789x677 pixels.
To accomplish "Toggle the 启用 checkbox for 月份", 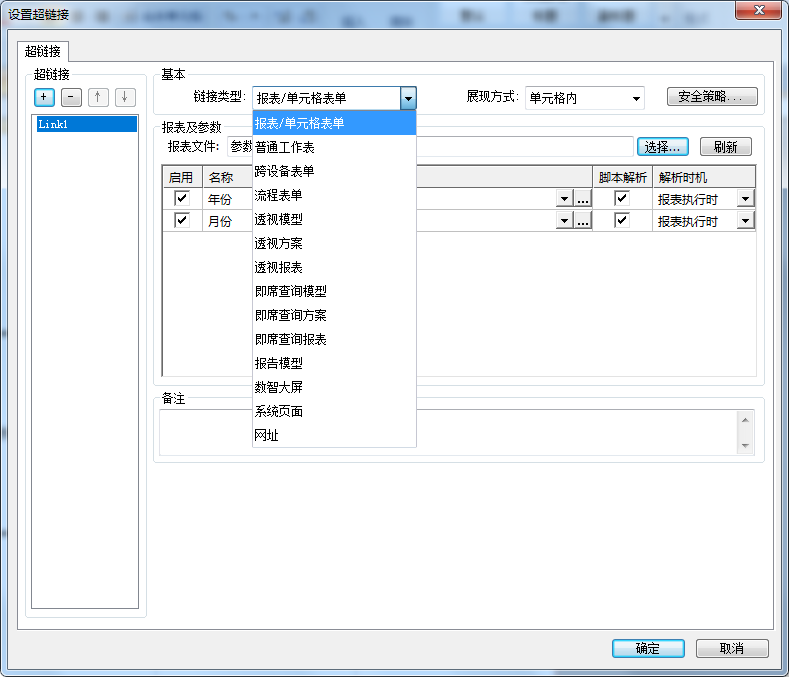I will pos(182,220).
